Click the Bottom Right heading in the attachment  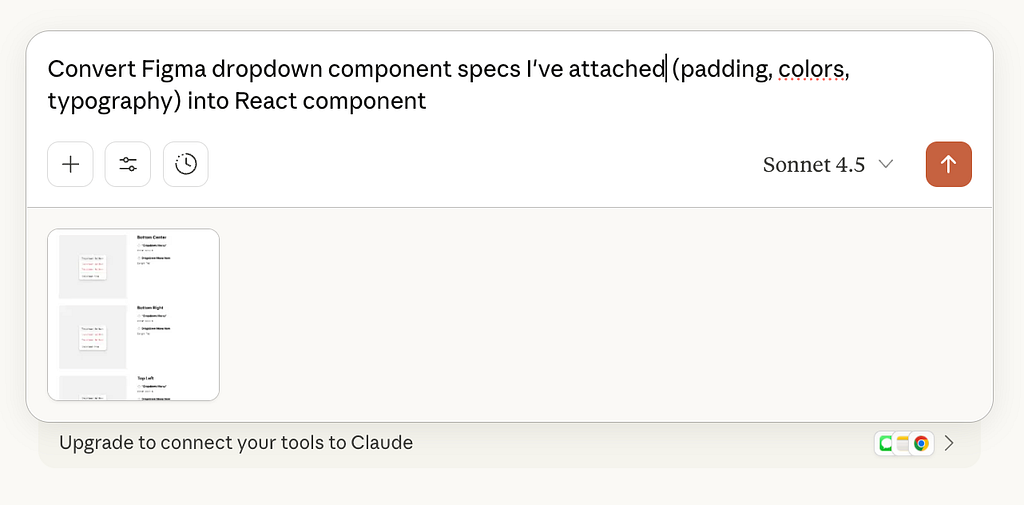[x=151, y=308]
